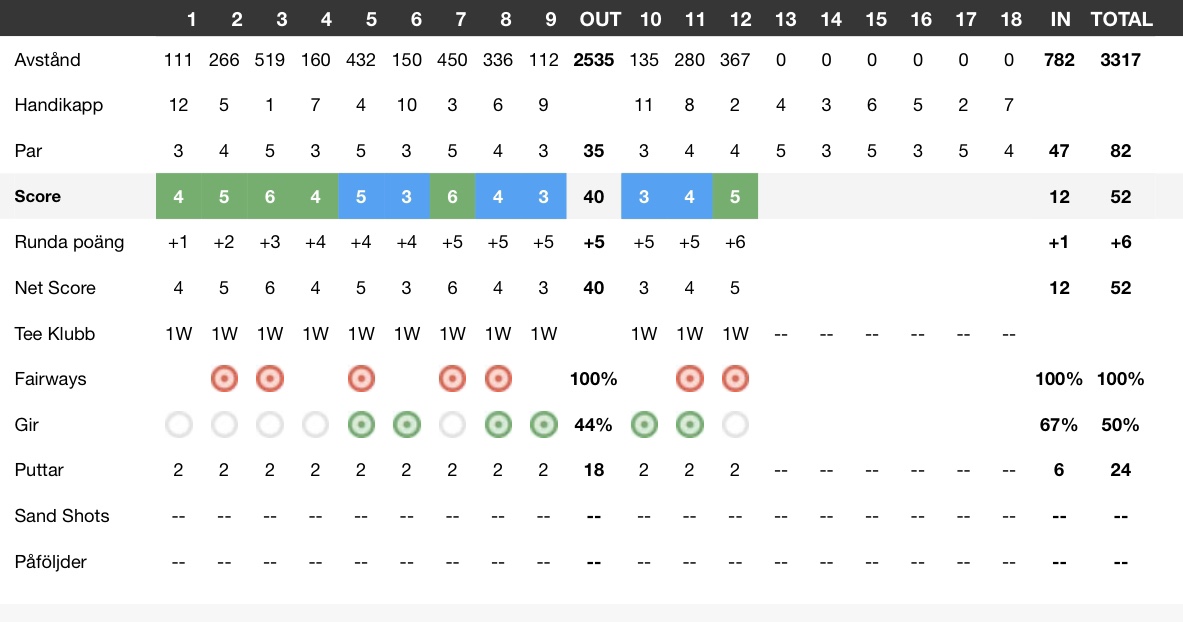Toggle the fairway marker on hole 8

[498, 379]
